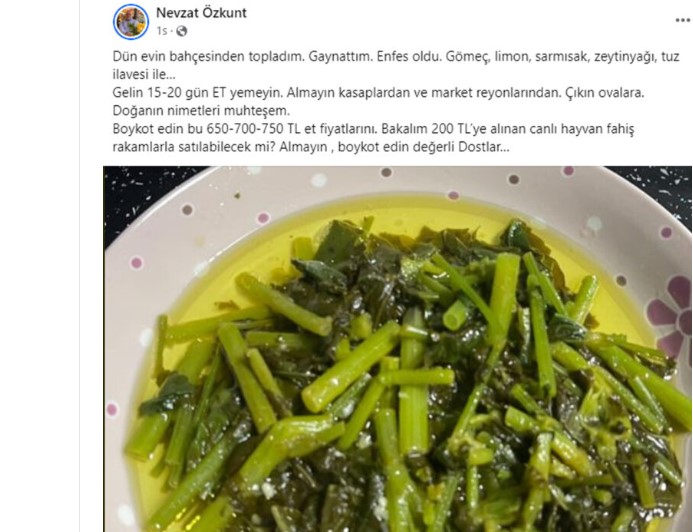
Task: Open Nevzat Özkunt's profile picture avatar
Action: tap(131, 22)
